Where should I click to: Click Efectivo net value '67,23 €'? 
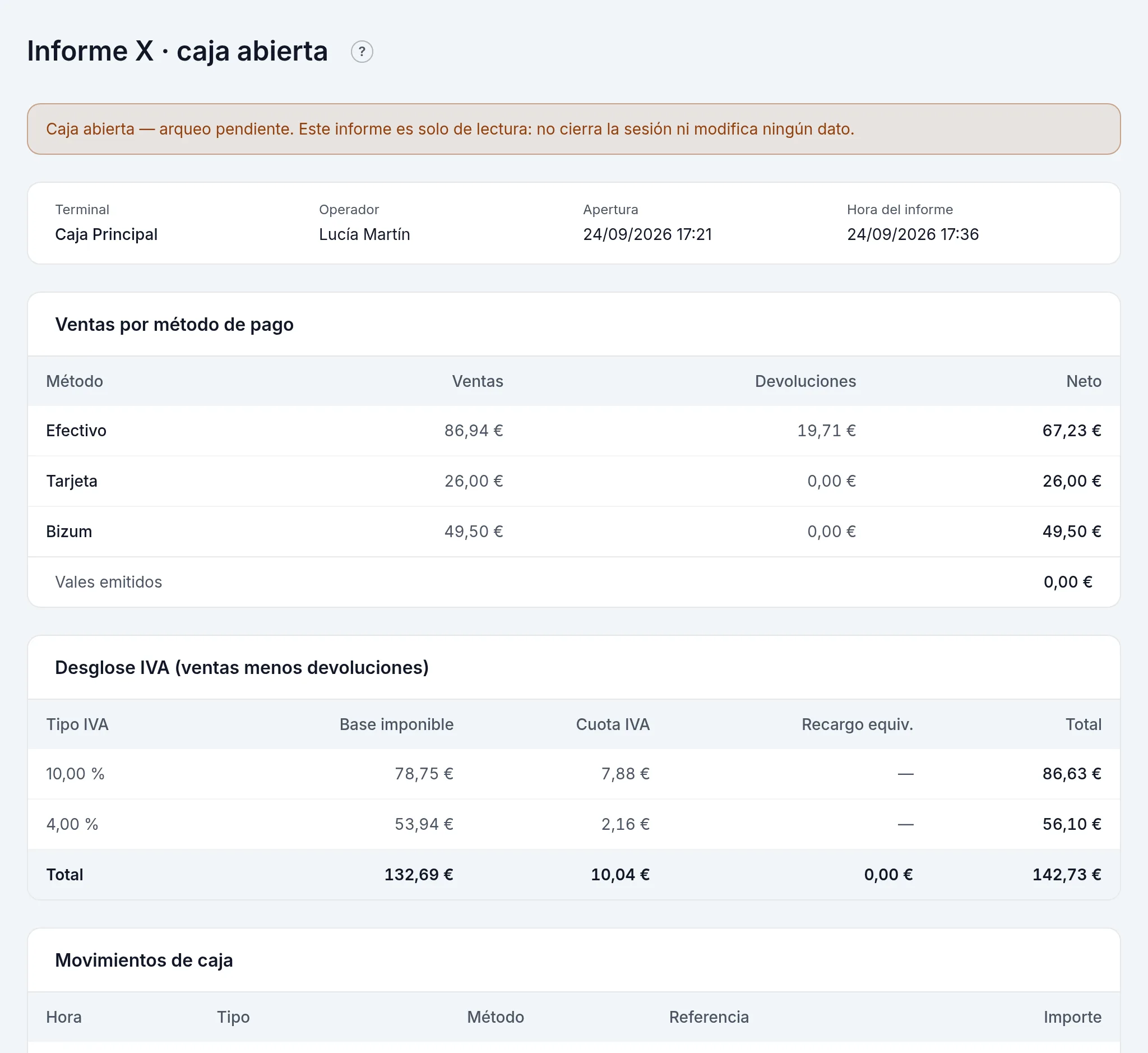tap(1072, 431)
